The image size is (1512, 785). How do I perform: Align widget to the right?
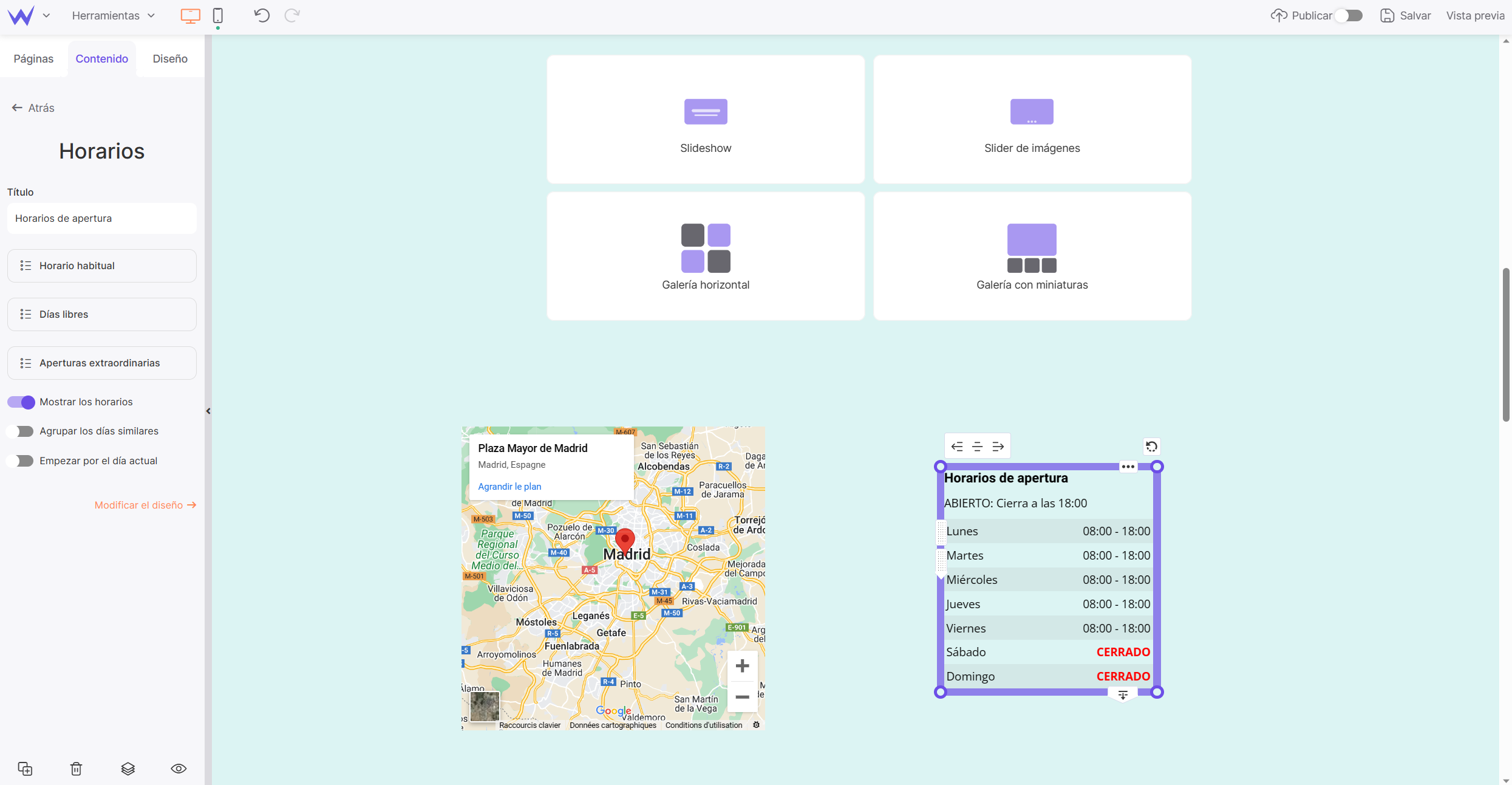pos(998,447)
